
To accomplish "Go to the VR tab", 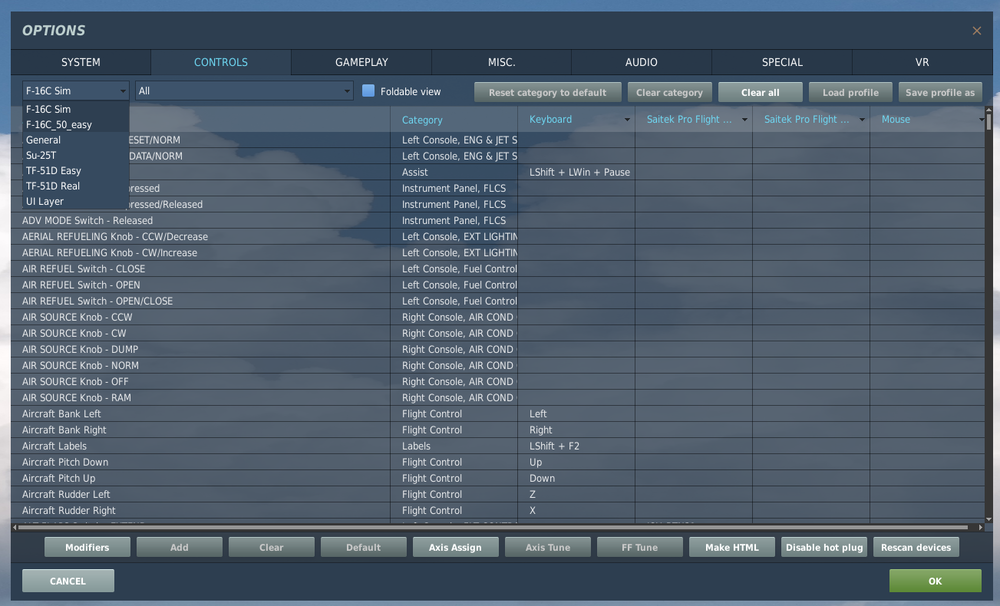I will [x=922, y=62].
